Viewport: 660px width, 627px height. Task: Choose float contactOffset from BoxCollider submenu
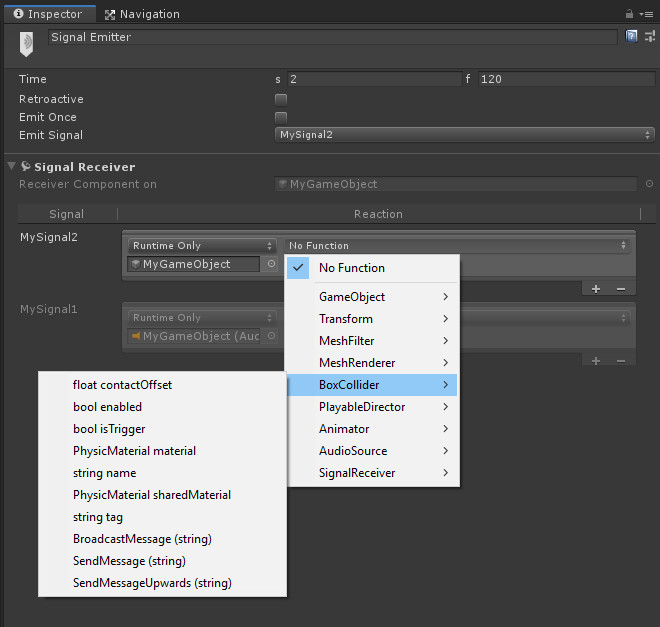pos(162,385)
